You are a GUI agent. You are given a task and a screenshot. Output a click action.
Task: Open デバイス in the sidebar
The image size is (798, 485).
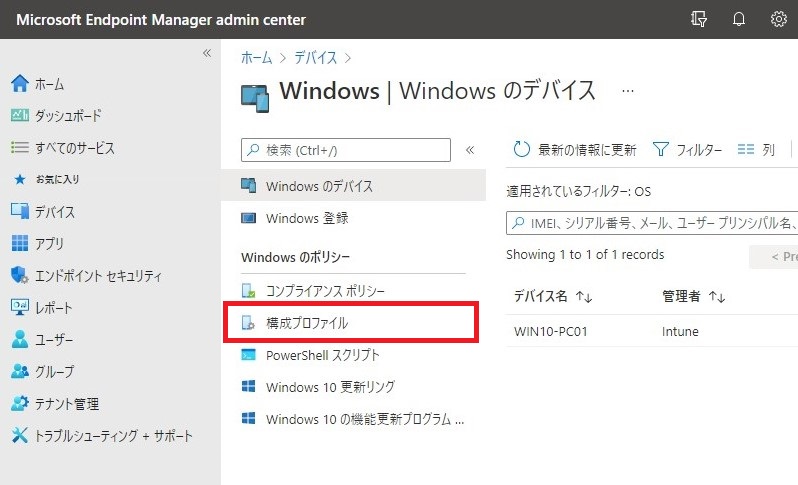coord(54,211)
